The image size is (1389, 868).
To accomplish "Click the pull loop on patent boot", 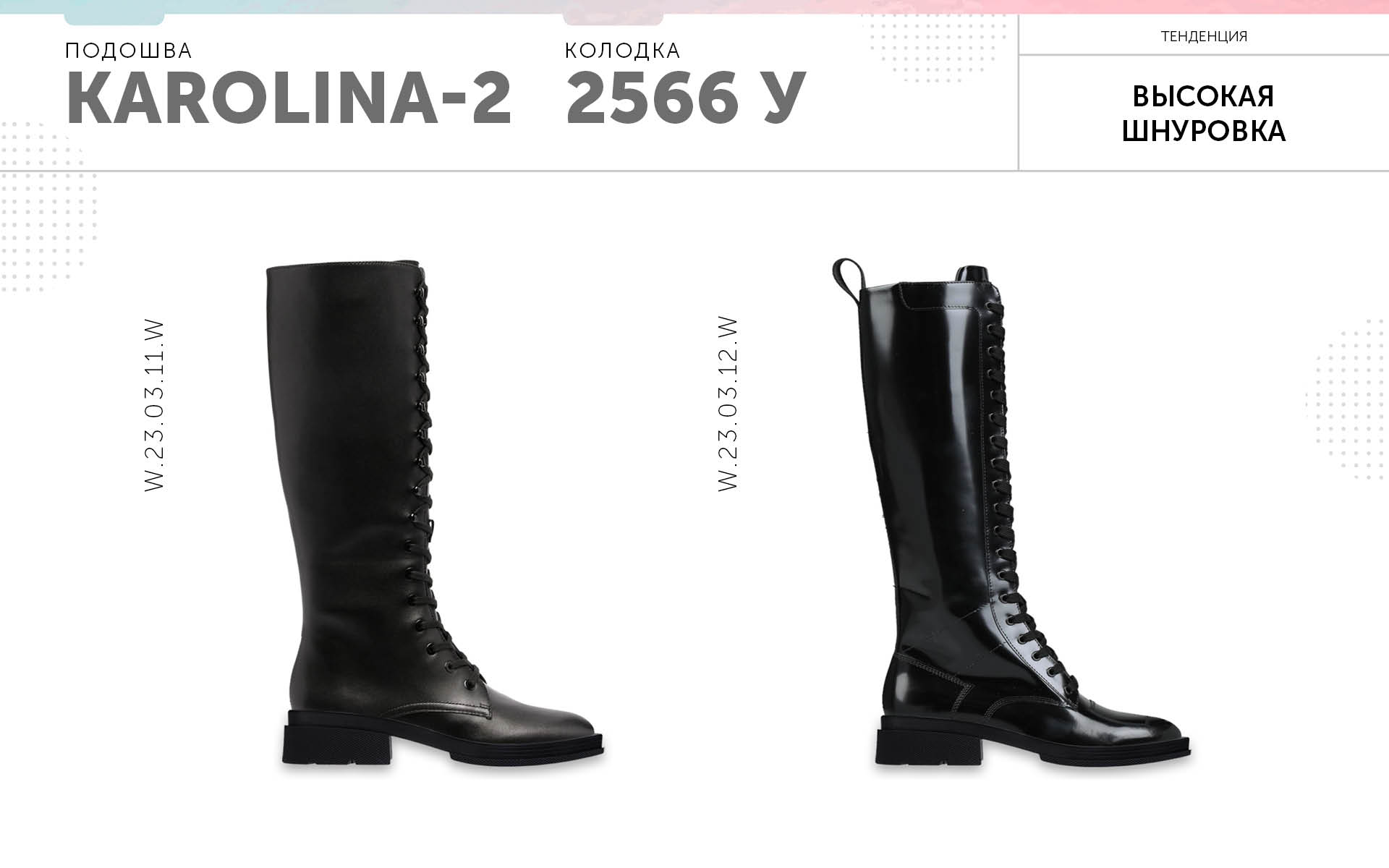I will point(846,276).
